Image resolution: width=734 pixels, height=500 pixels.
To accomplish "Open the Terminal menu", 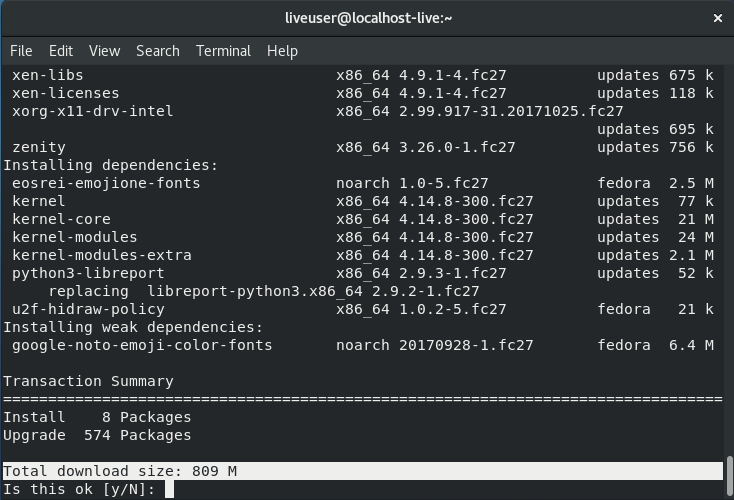I will coord(223,51).
